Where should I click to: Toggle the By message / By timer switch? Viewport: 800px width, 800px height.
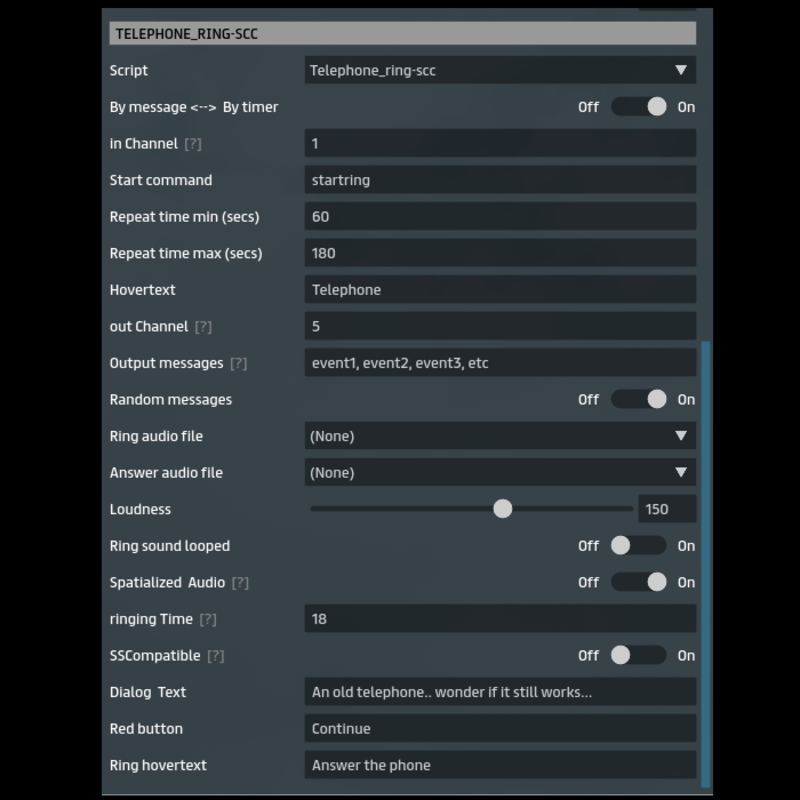(x=639, y=107)
